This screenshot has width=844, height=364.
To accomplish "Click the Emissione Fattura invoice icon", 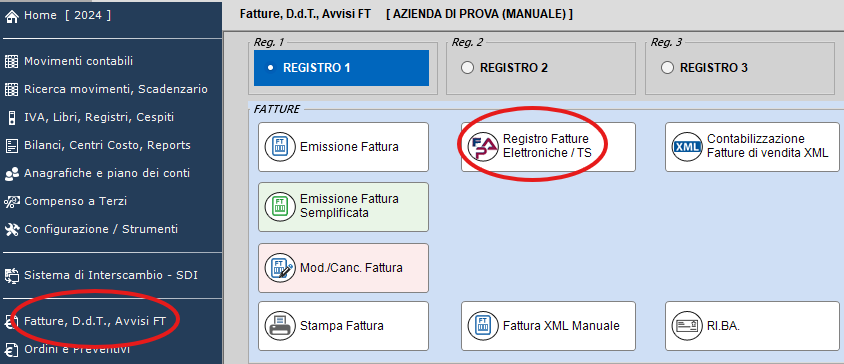I will [280, 147].
